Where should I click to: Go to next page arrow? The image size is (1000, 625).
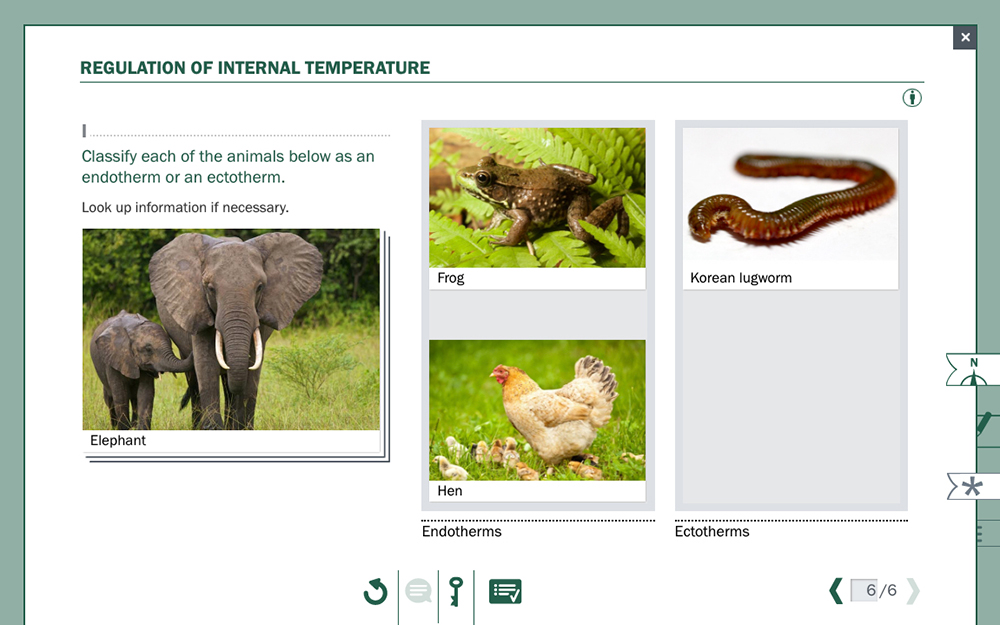(913, 591)
